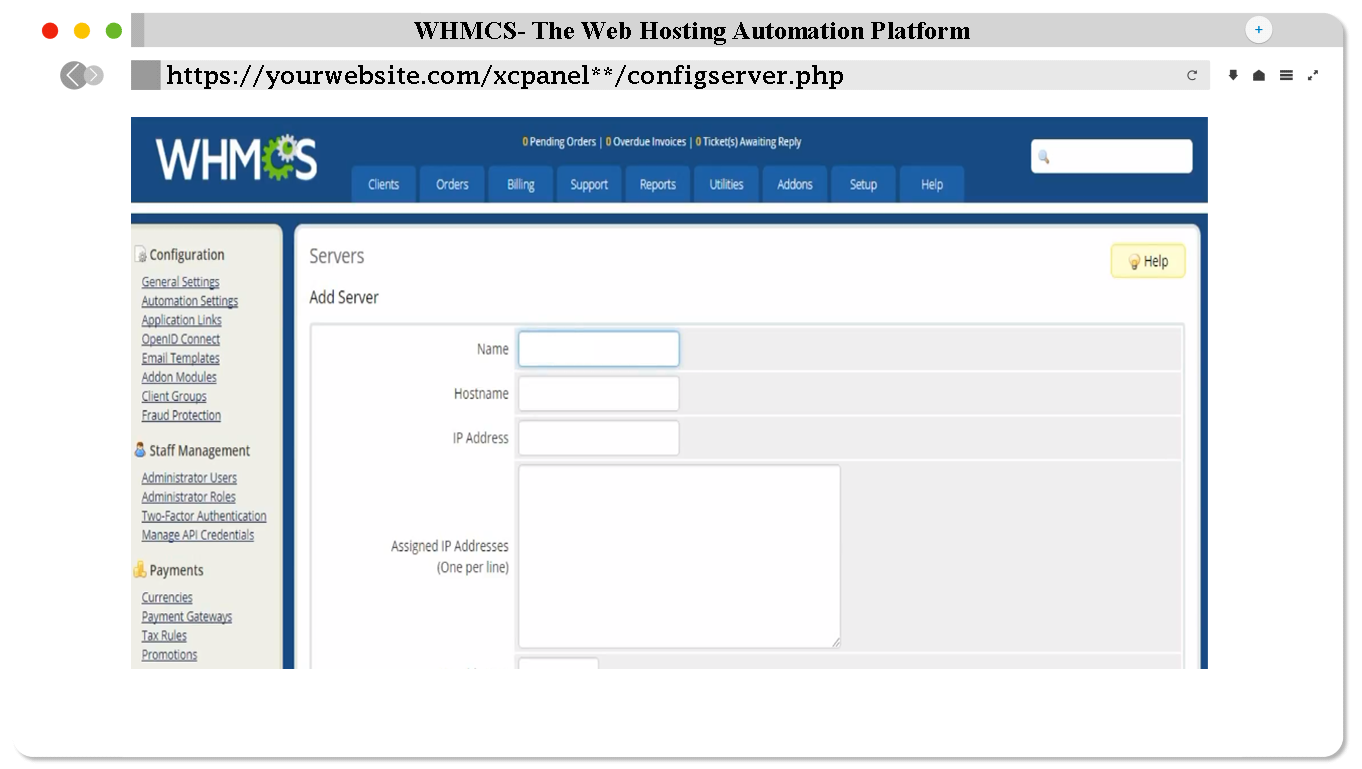Screen dimensions: 1362x769
Task: Click the Servers page heading
Action: coord(337,256)
